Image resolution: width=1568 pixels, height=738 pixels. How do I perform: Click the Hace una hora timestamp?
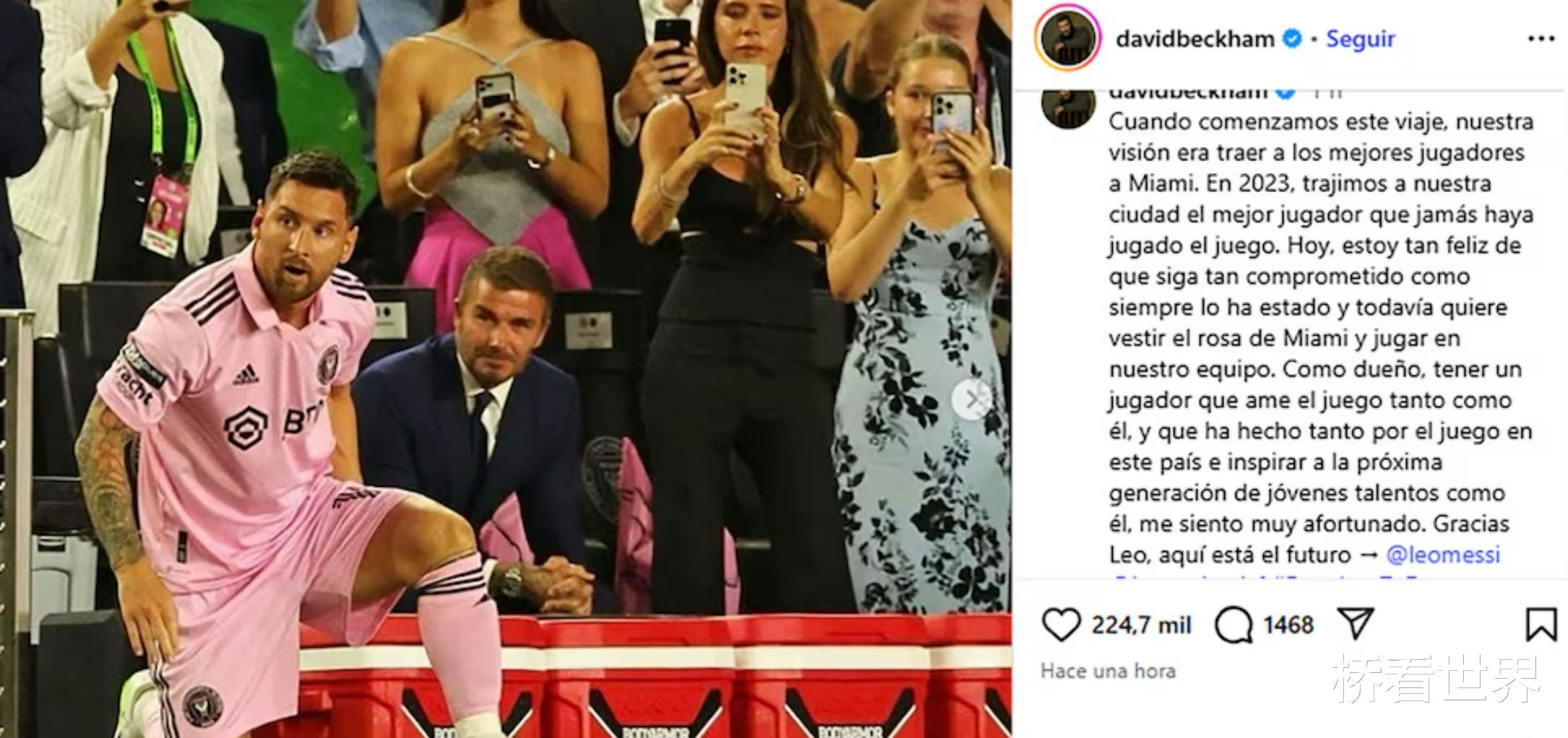[1108, 671]
